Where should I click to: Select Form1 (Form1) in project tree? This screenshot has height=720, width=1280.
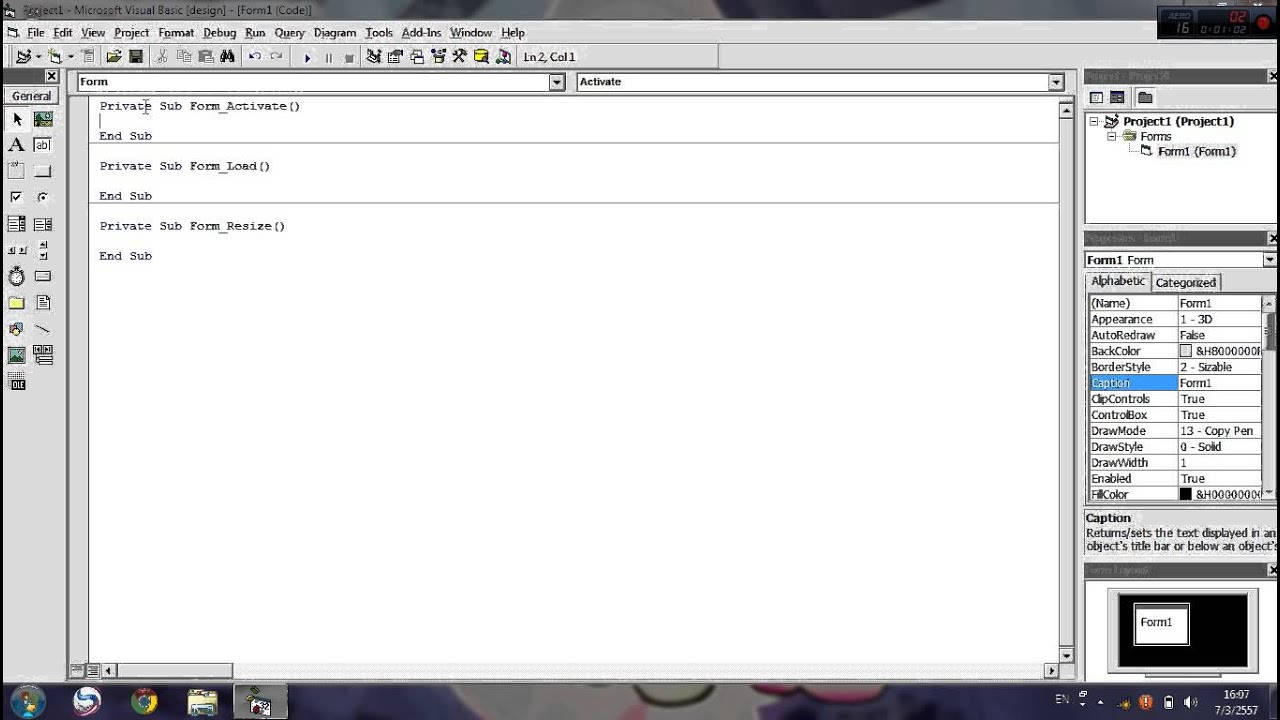coord(1197,151)
